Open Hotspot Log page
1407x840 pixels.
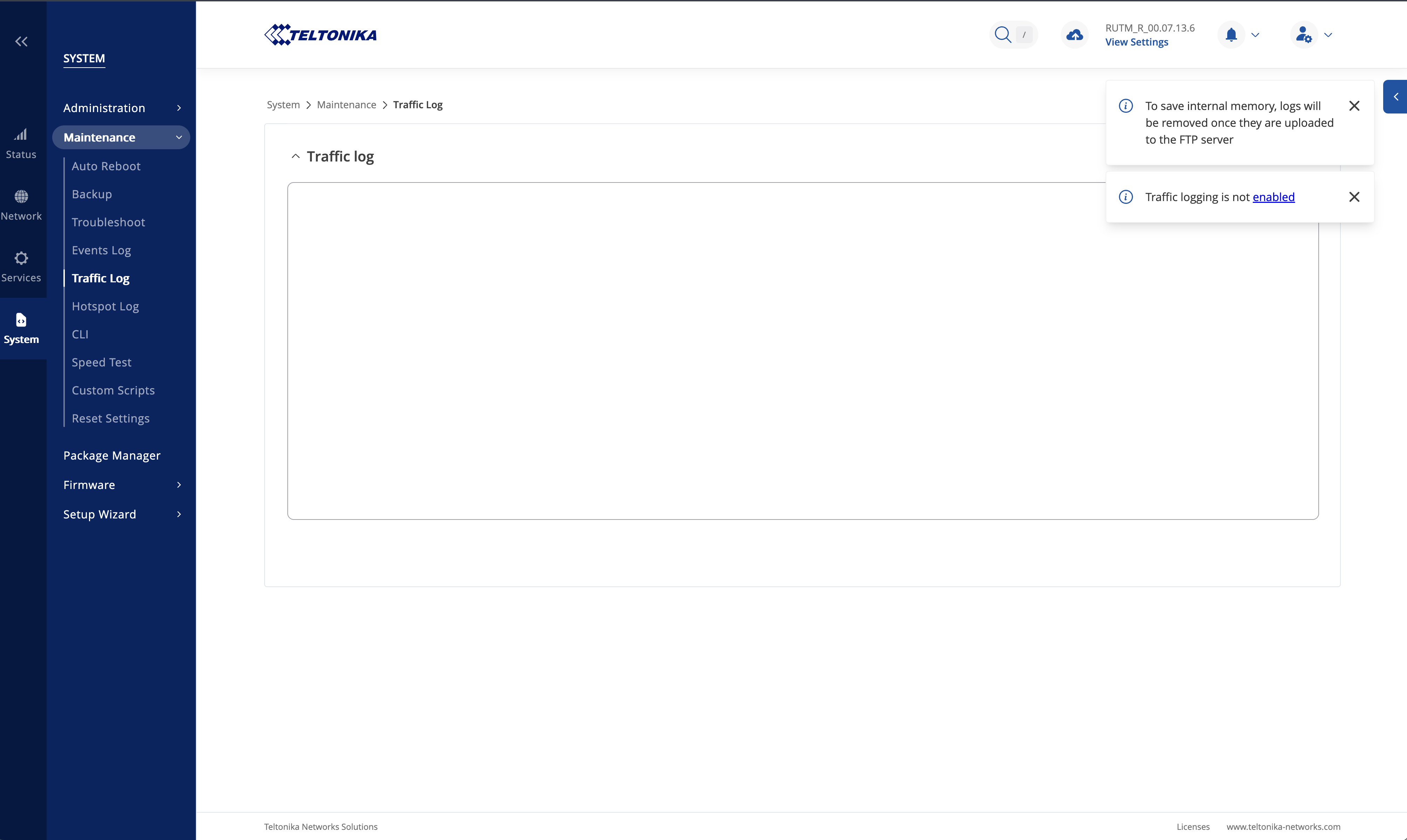click(105, 306)
